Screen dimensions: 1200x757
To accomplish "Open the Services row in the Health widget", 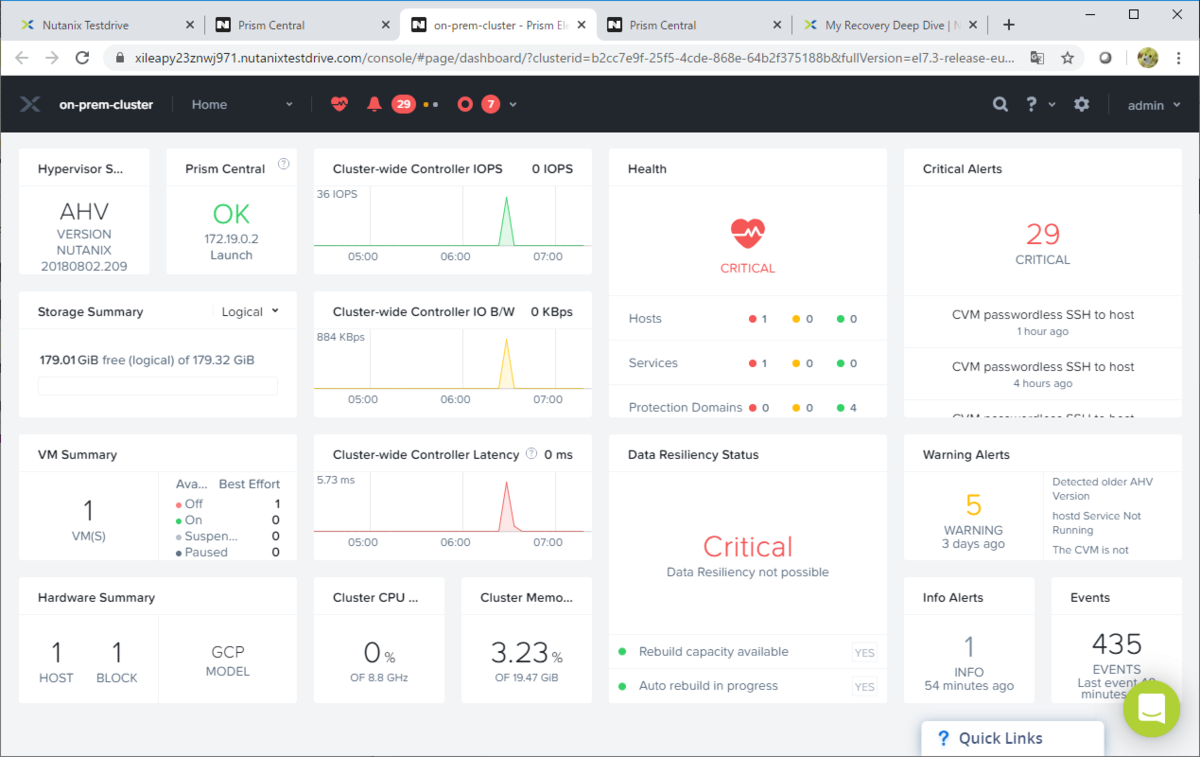I will pos(747,363).
